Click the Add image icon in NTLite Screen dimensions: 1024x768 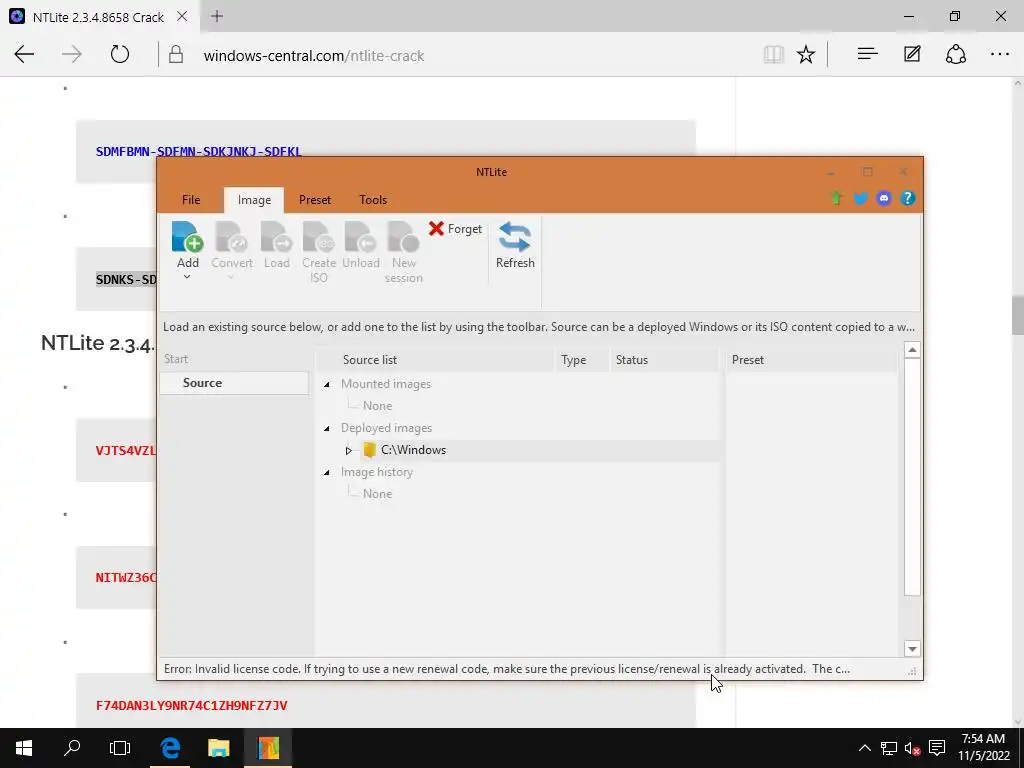click(187, 237)
